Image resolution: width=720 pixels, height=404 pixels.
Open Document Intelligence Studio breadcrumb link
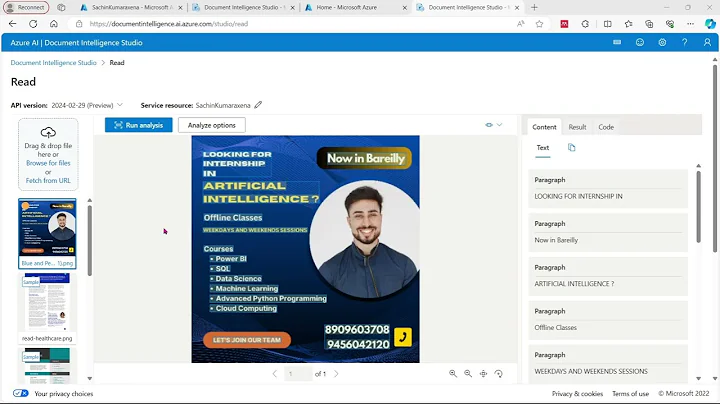53,62
